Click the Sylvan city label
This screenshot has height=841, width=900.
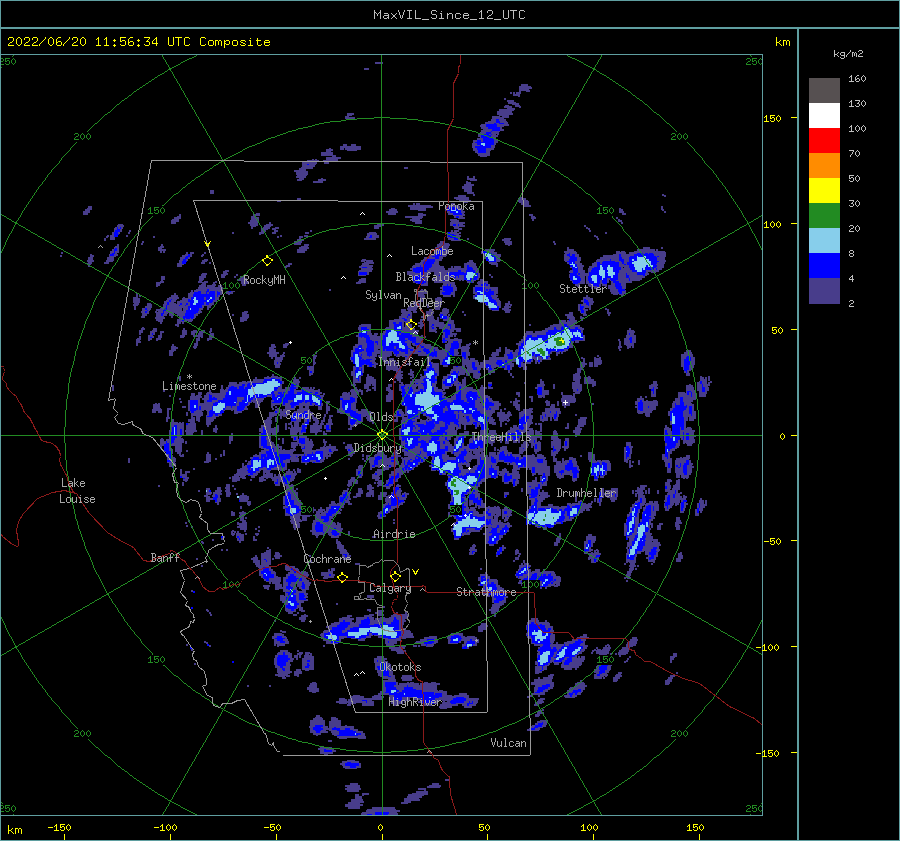[383, 295]
